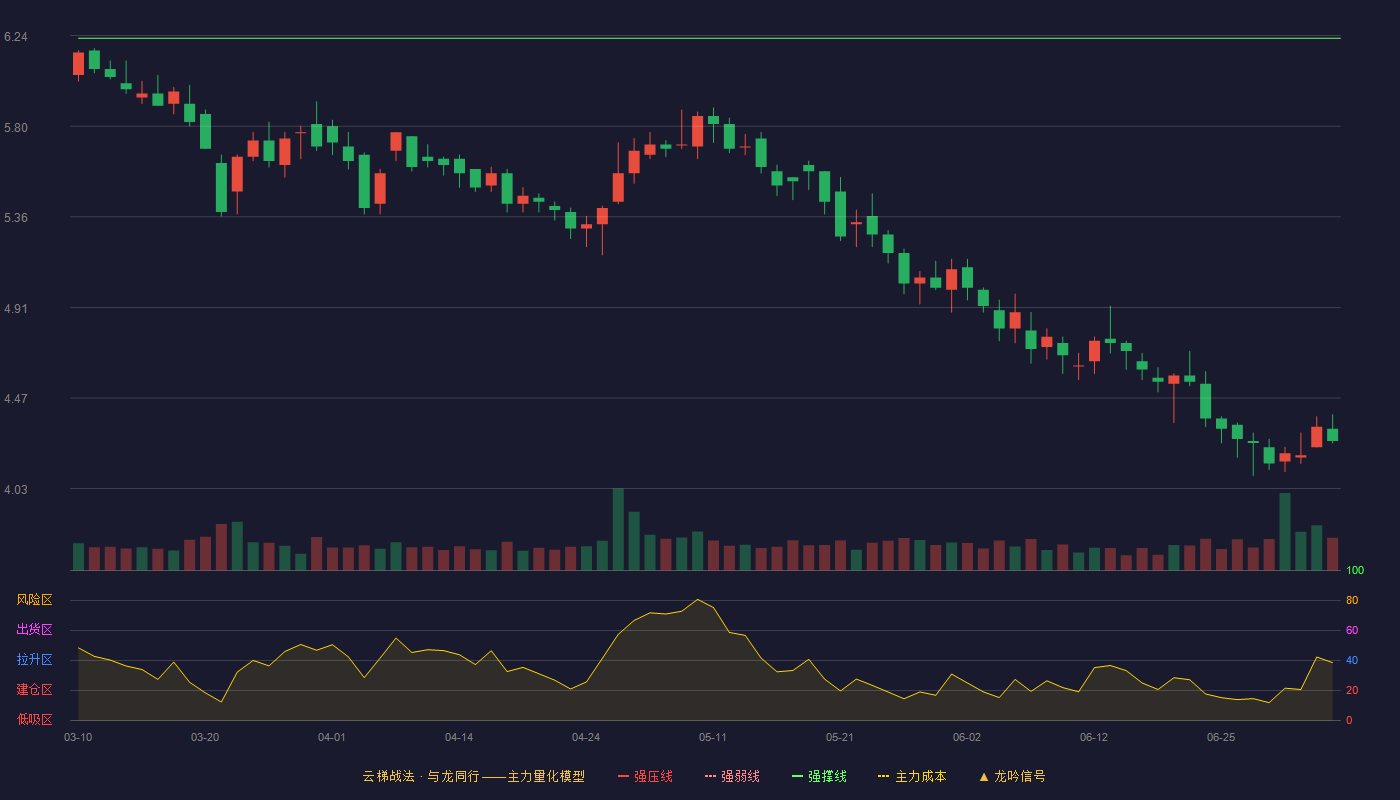Click the 20 indicator scale value
The width and height of the screenshot is (1400, 800).
tap(1352, 690)
